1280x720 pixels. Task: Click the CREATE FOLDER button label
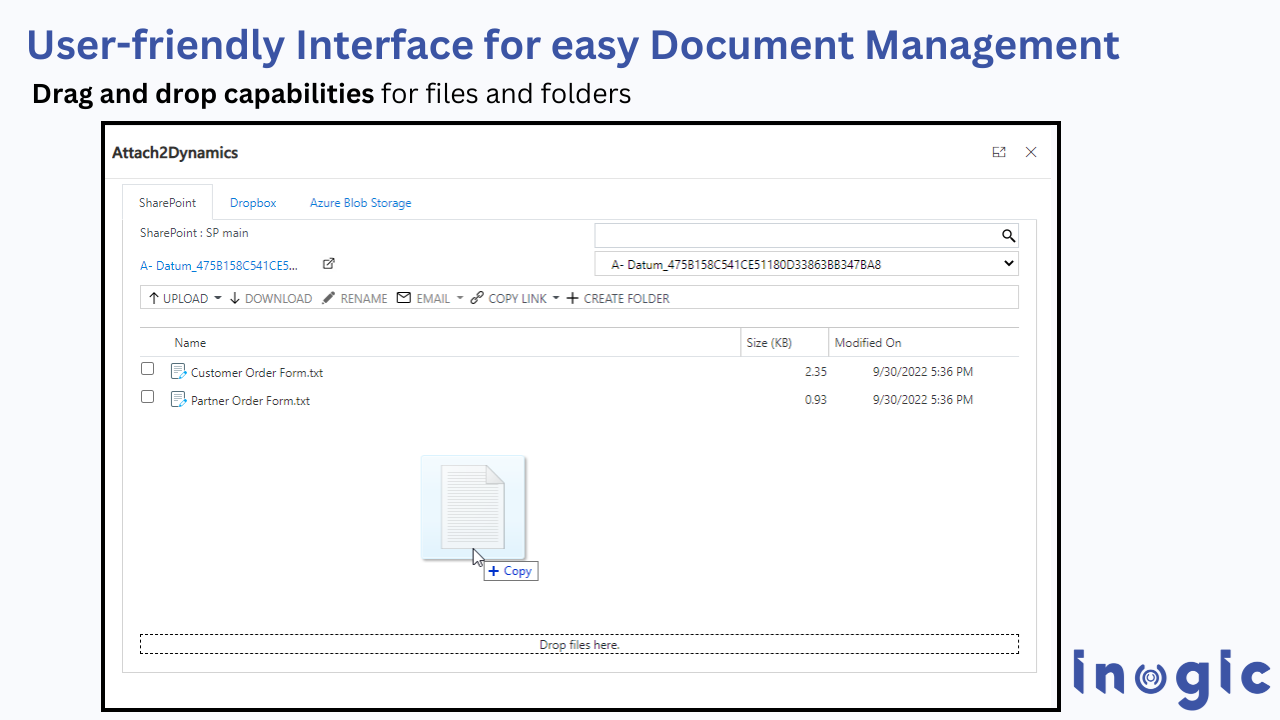point(627,299)
